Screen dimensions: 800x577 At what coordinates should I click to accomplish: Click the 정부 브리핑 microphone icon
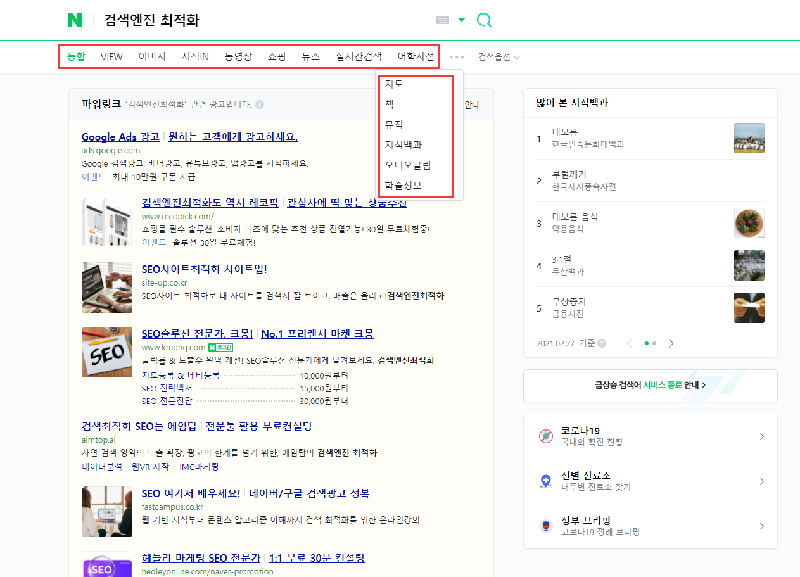click(x=546, y=526)
